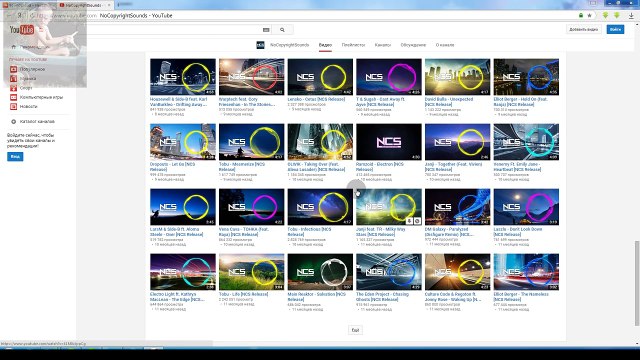The image size is (640, 360).
Task: Click the Ещё load more button
Action: pyautogui.click(x=355, y=330)
